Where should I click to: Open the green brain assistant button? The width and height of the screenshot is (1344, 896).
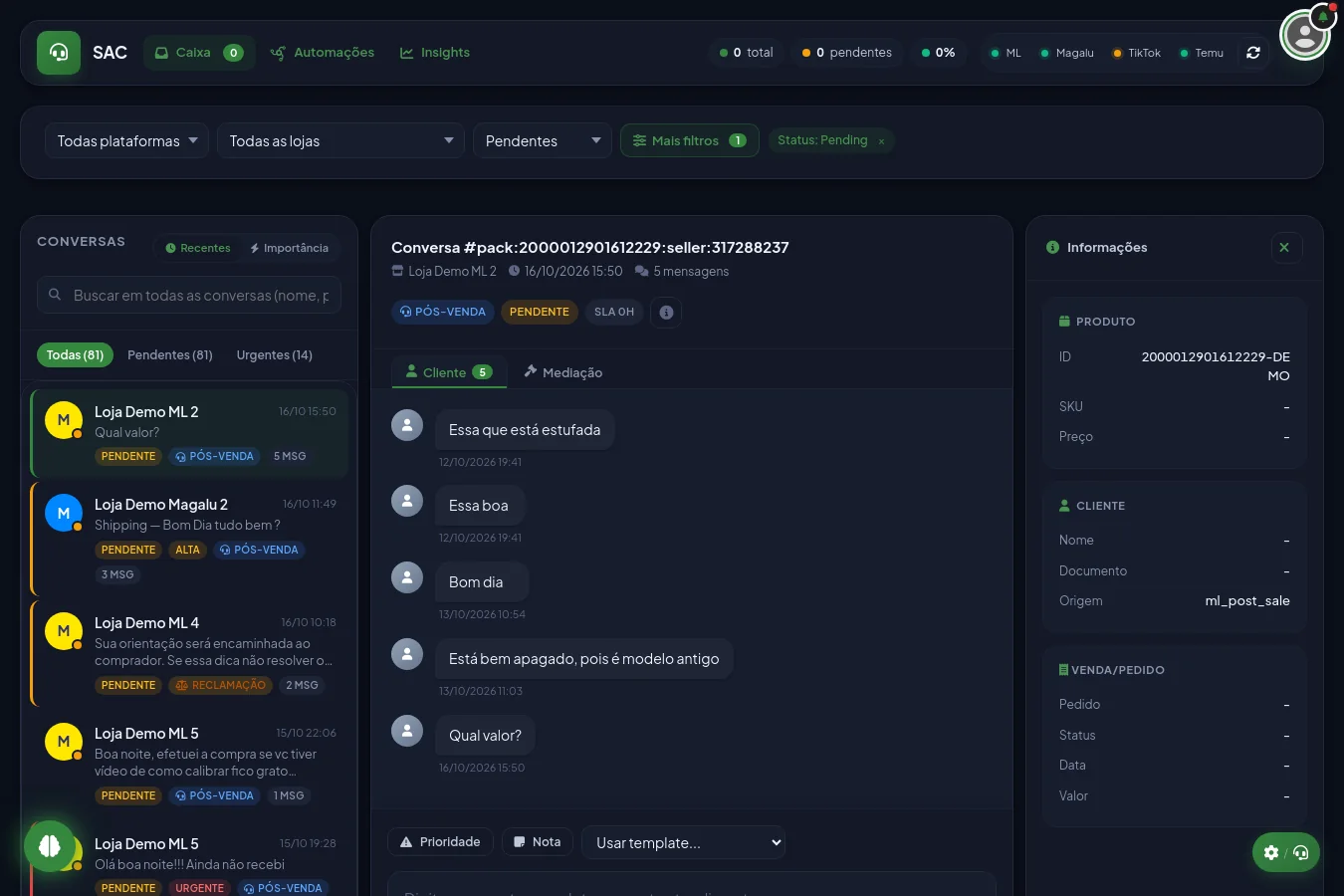(x=50, y=846)
